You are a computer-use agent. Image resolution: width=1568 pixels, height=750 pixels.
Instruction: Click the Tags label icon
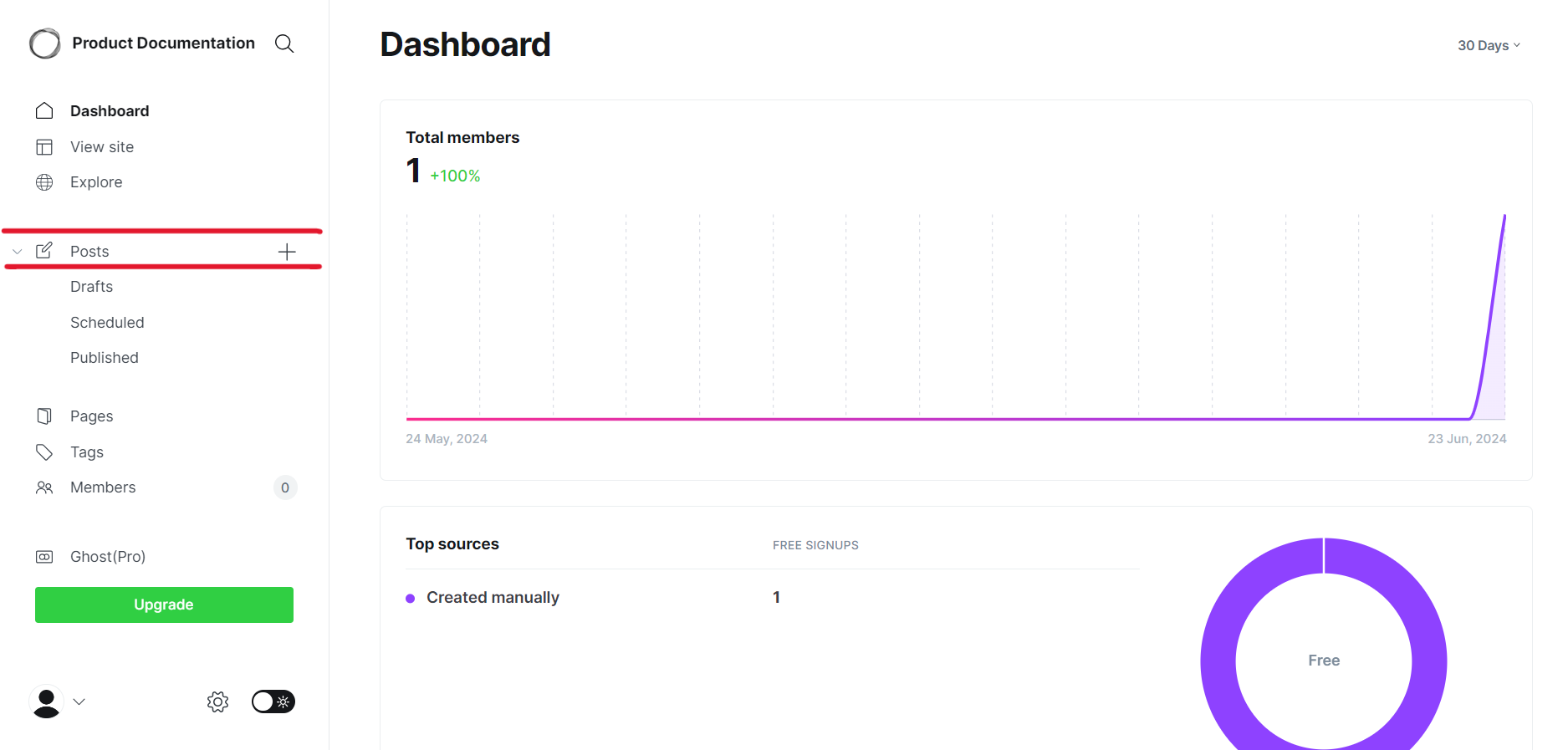pos(44,452)
